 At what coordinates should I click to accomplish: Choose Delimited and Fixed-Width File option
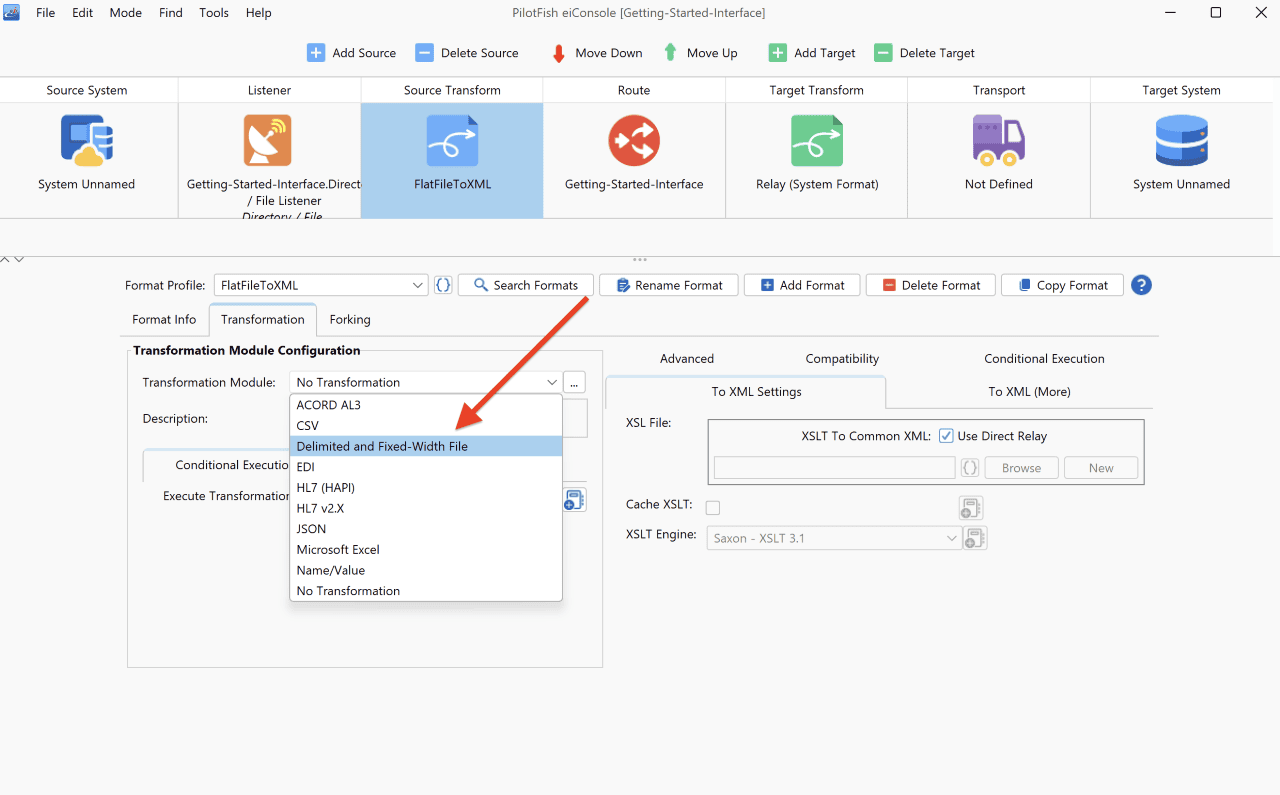pyautogui.click(x=426, y=446)
